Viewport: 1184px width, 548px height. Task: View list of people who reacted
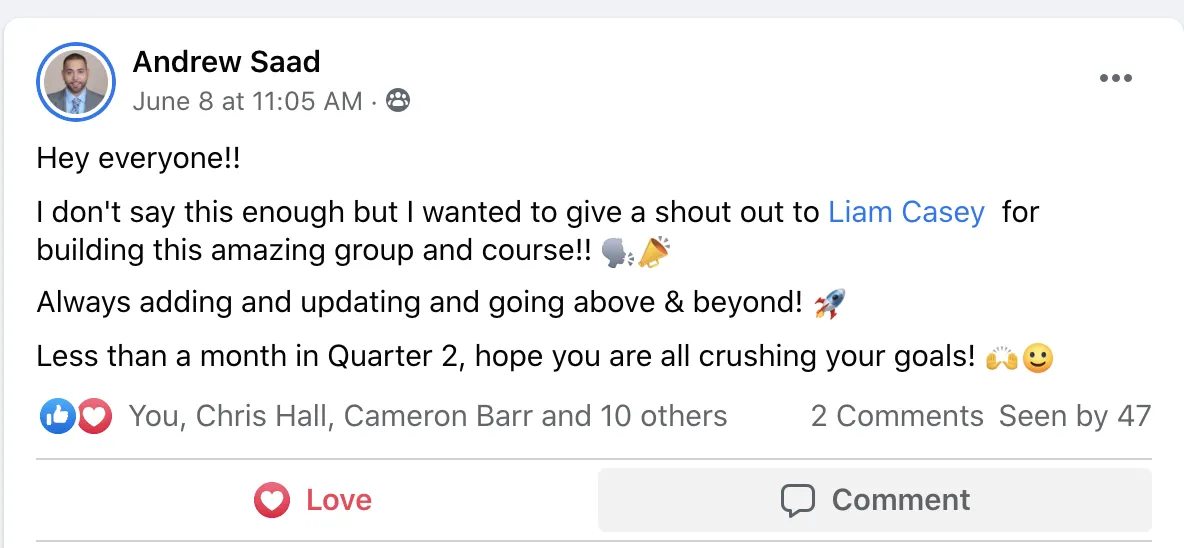pyautogui.click(x=428, y=416)
